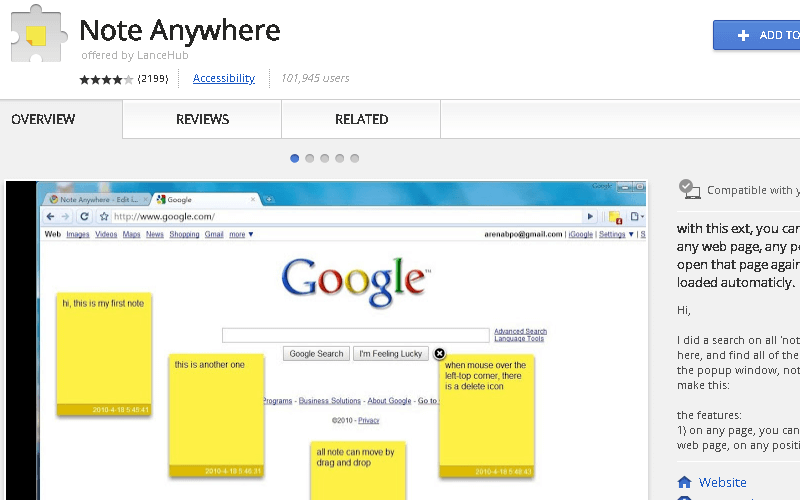Click the Videos link in Google navigation
This screenshot has height=500, width=800.
click(x=106, y=234)
